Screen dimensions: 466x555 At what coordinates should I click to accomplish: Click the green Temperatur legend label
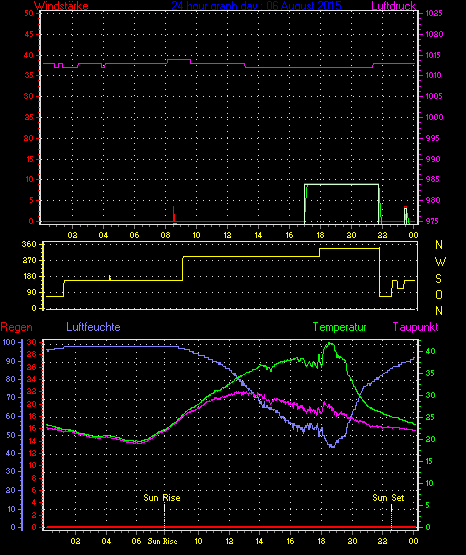coord(339,327)
